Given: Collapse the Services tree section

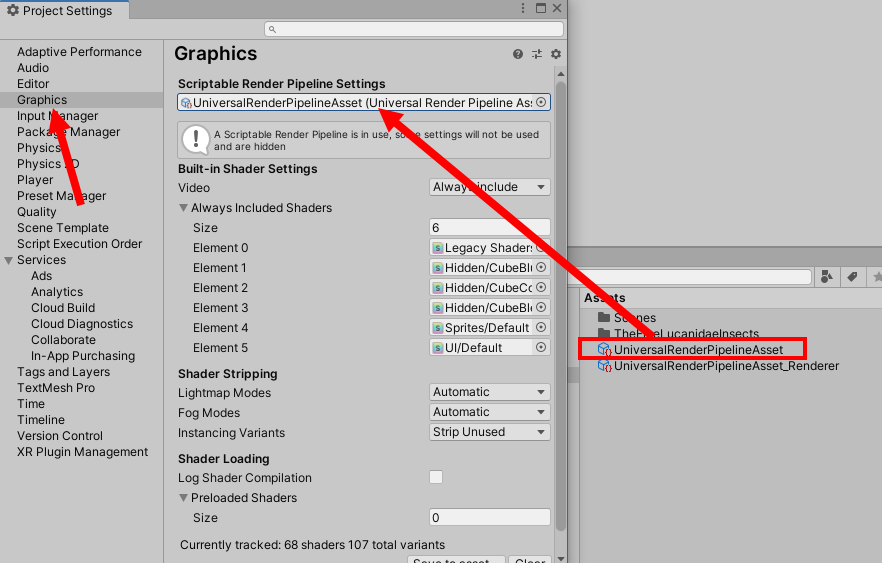Looking at the screenshot, I should coord(8,260).
